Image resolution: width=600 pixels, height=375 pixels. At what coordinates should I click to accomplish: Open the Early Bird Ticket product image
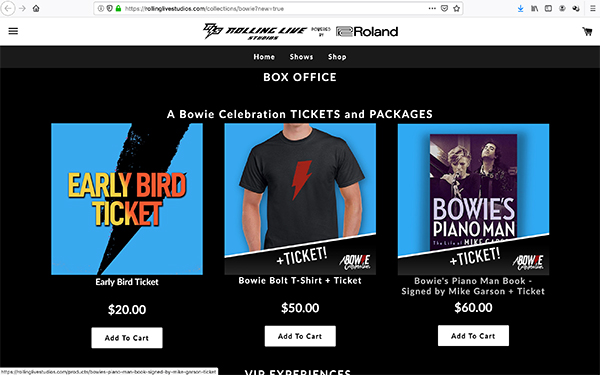point(127,199)
